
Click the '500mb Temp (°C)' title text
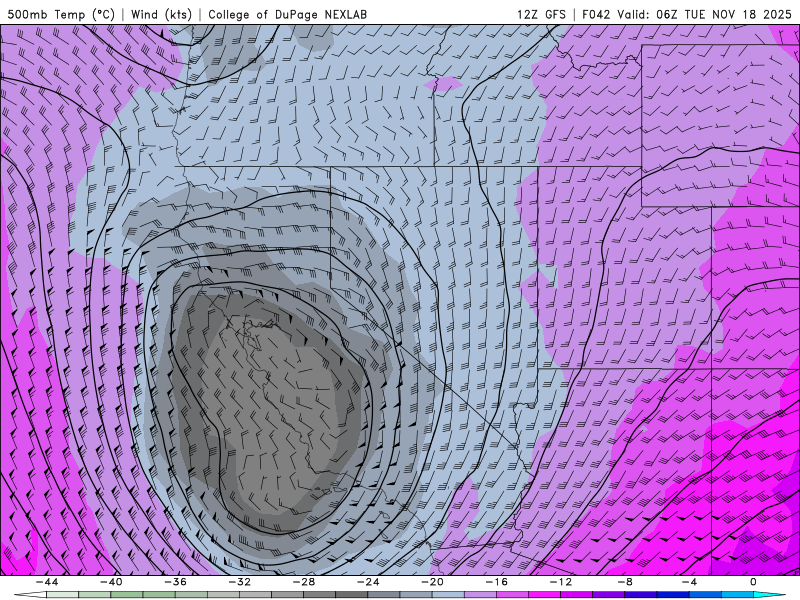pos(61,14)
